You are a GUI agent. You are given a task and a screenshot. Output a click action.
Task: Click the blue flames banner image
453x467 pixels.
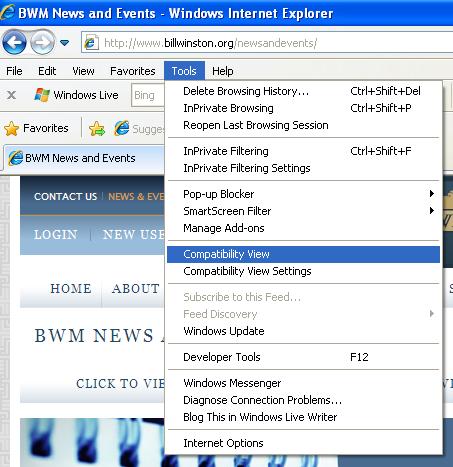click(x=92, y=442)
